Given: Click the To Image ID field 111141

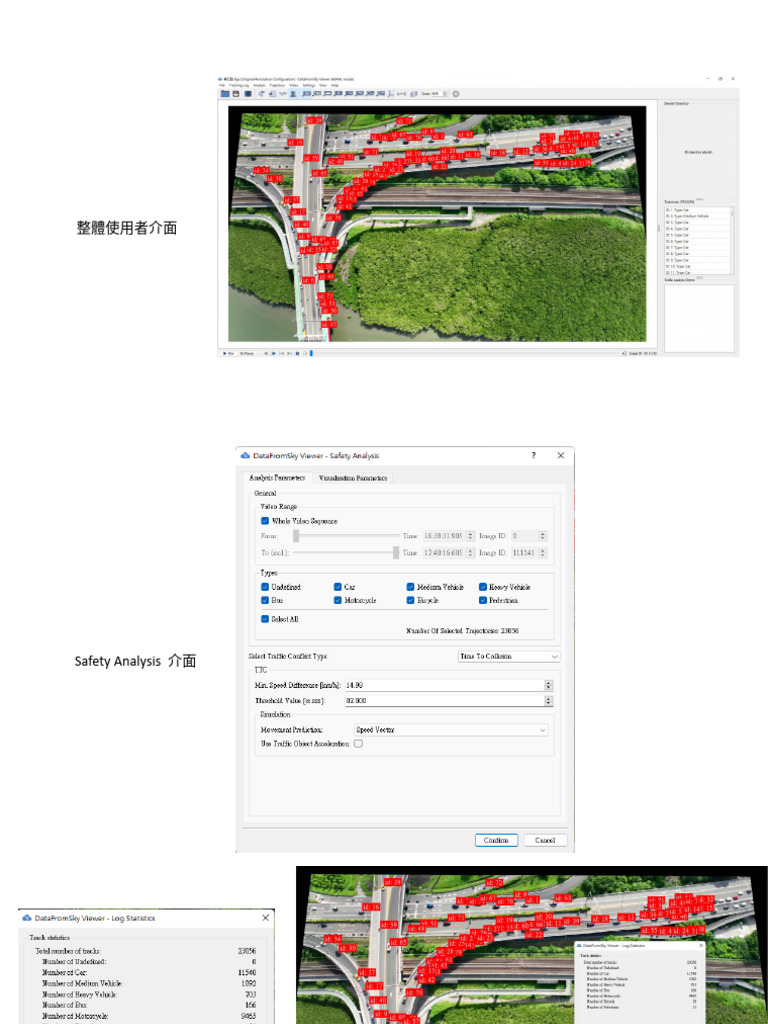Looking at the screenshot, I should point(525,552).
